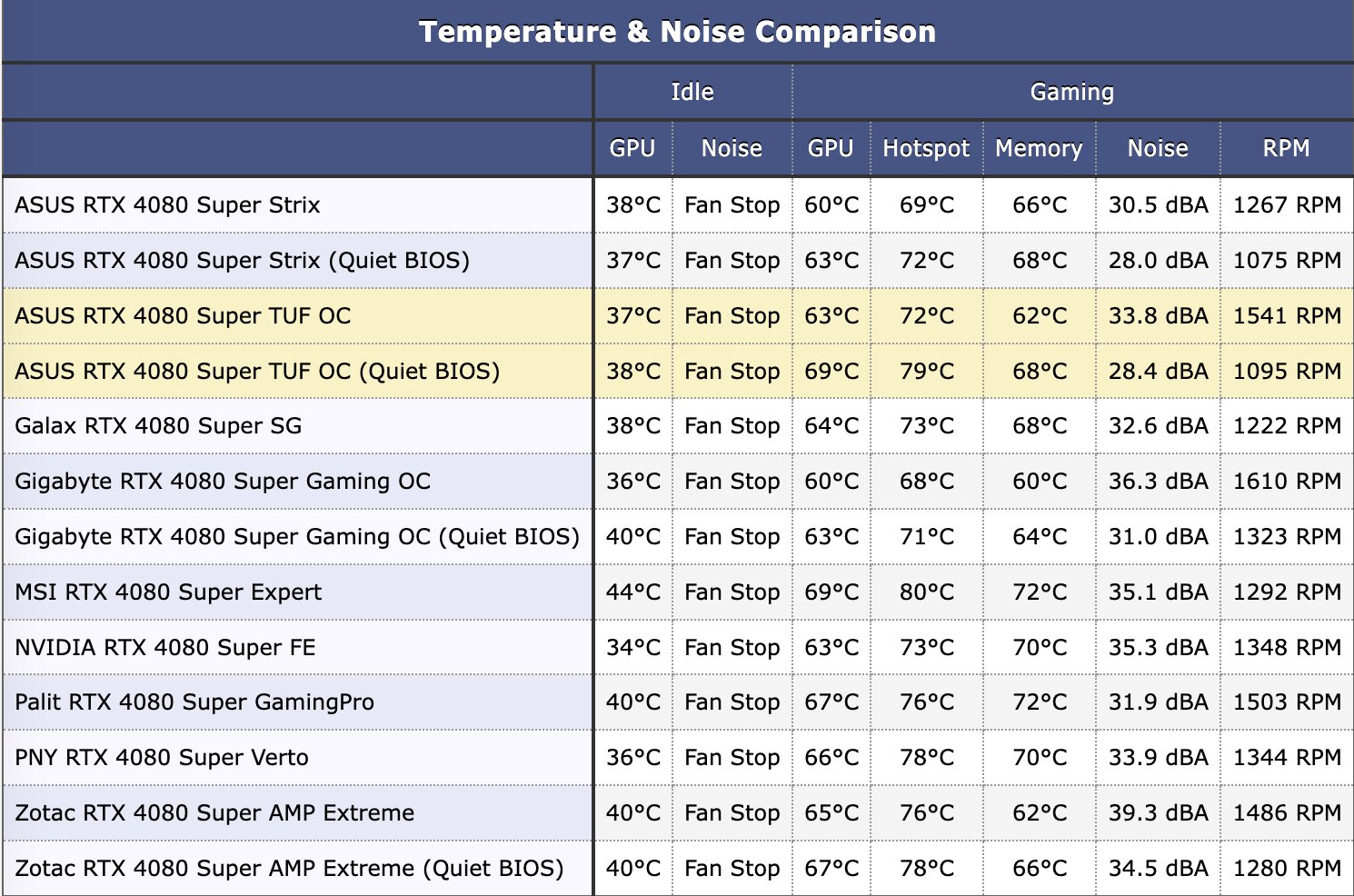Click the Memory column header
The image size is (1354, 896).
[1039, 148]
